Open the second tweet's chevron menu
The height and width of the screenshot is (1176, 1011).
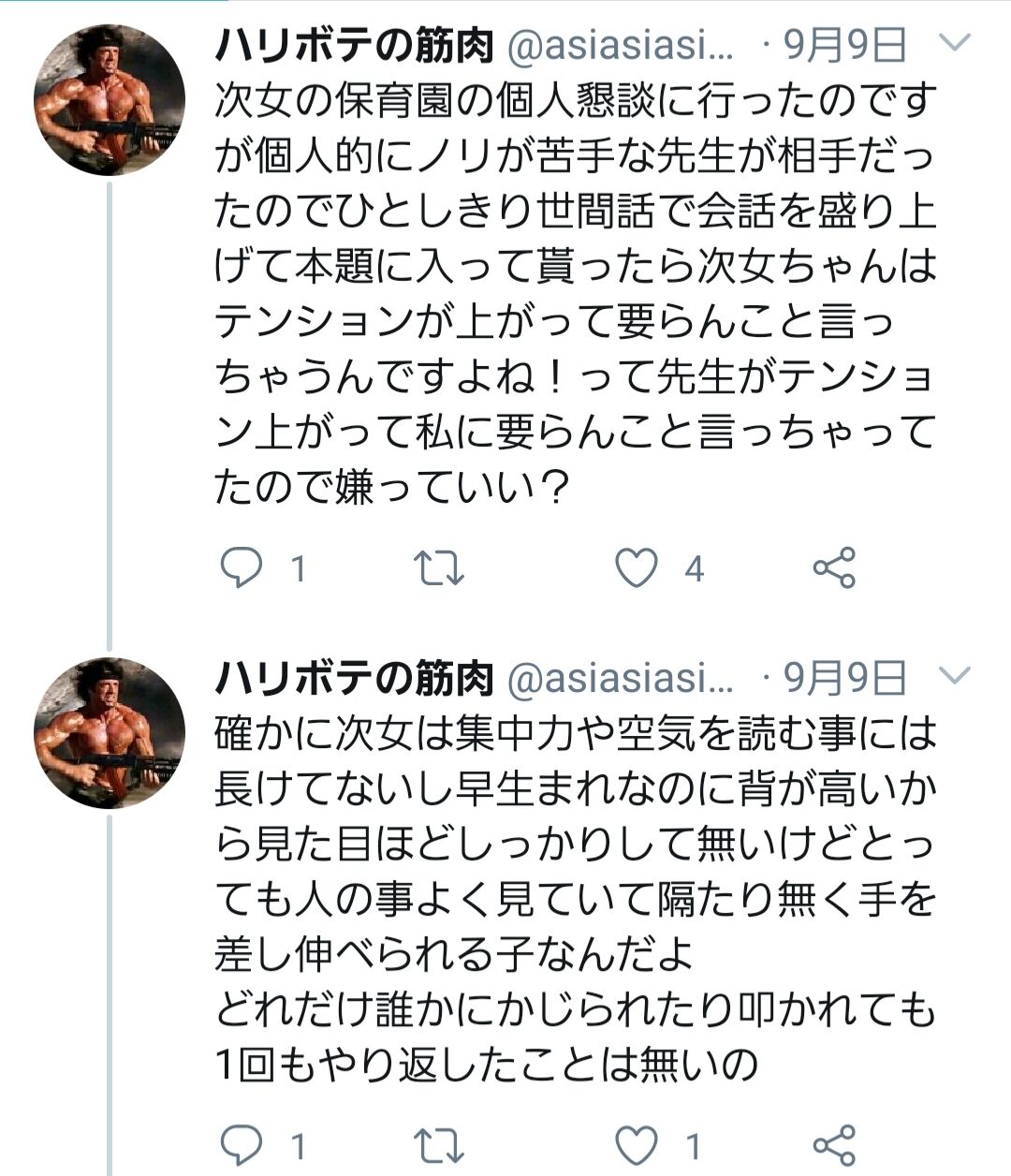click(x=955, y=676)
